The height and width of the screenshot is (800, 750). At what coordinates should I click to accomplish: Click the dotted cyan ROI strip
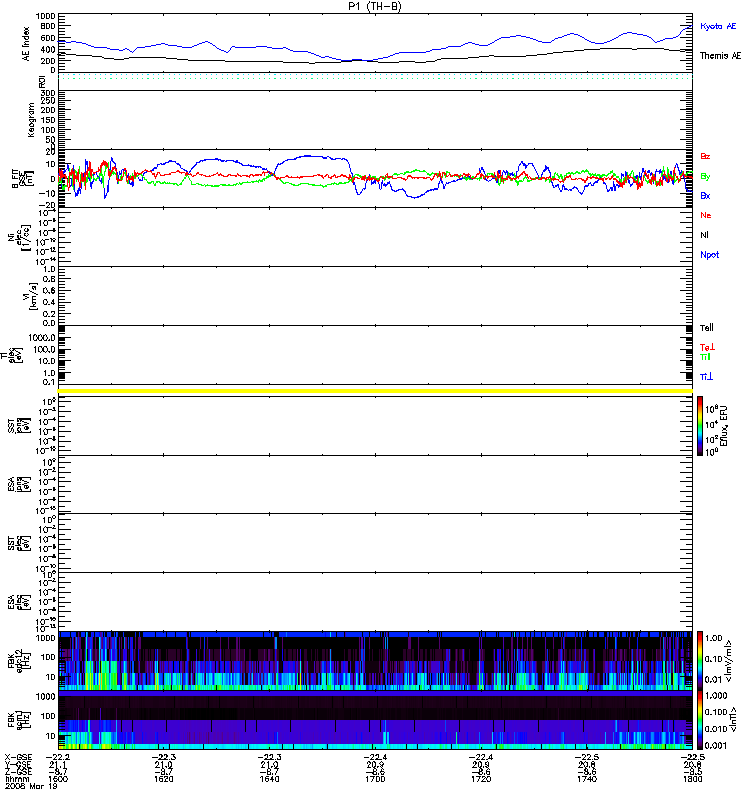[x=375, y=77]
